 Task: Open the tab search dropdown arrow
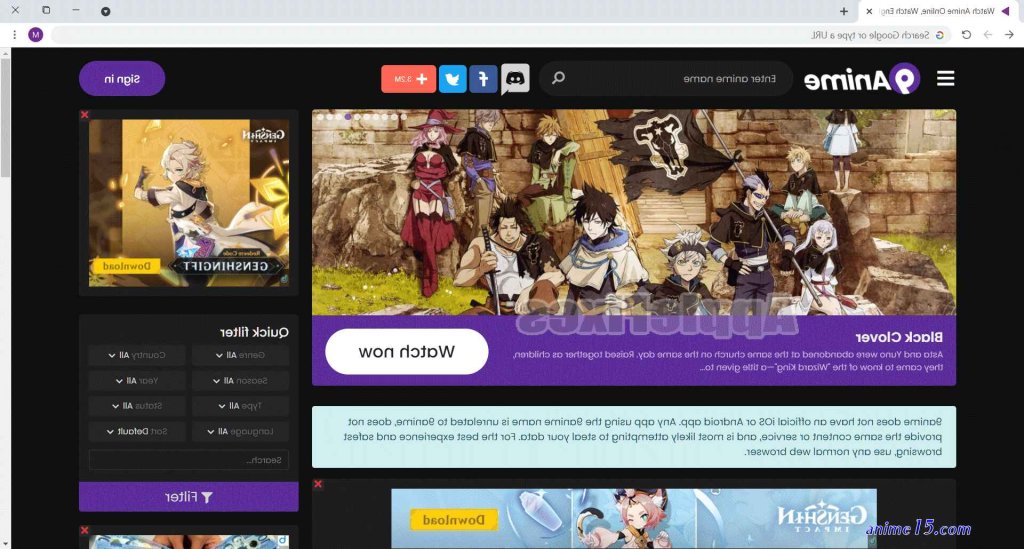coord(105,11)
